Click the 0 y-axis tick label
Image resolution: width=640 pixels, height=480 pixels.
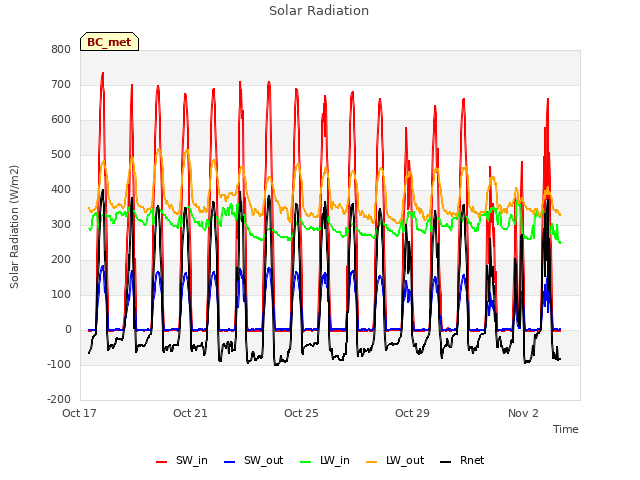coord(68,330)
